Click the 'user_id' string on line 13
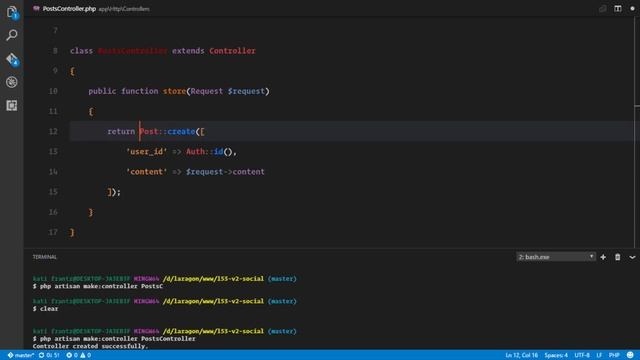The image size is (640, 360). point(147,152)
